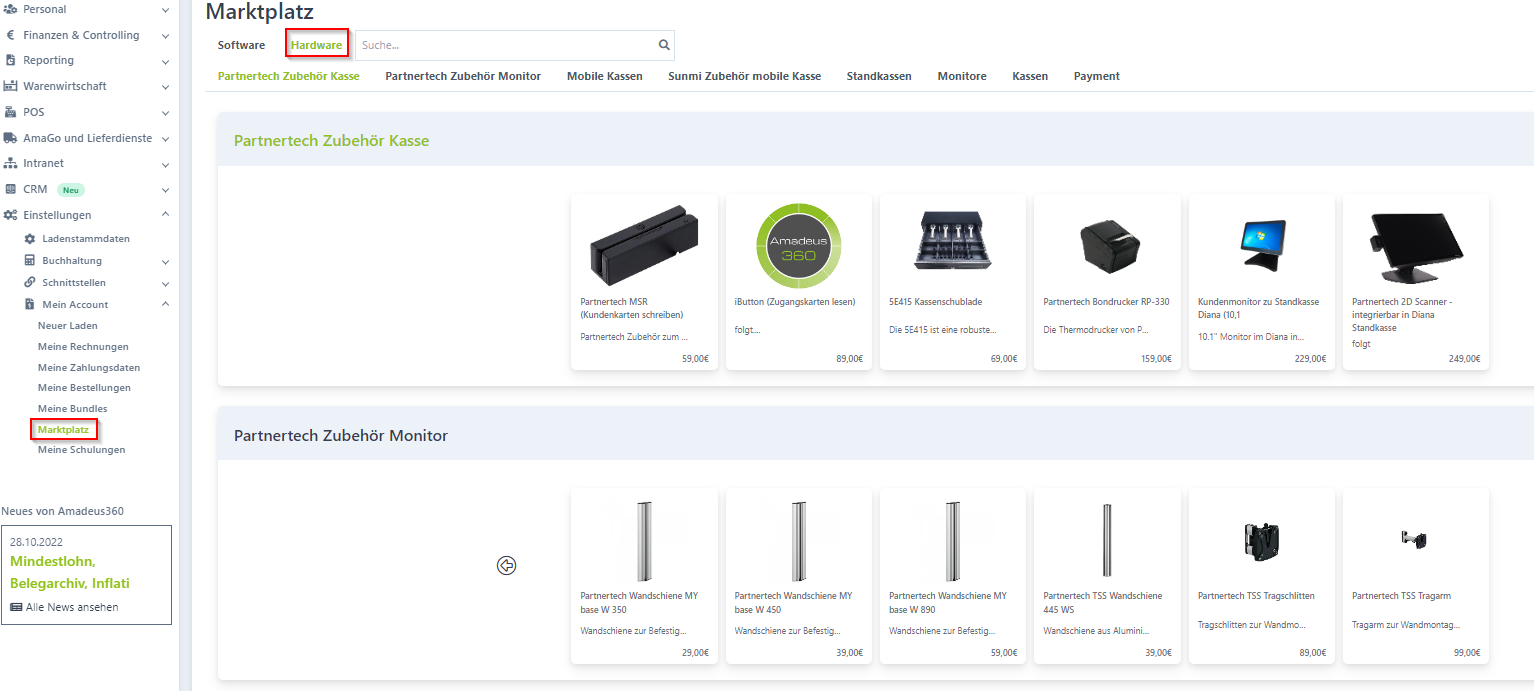Screen dimensions: 1534x691
Task: Open Meine Bundles
Action: 72,409
